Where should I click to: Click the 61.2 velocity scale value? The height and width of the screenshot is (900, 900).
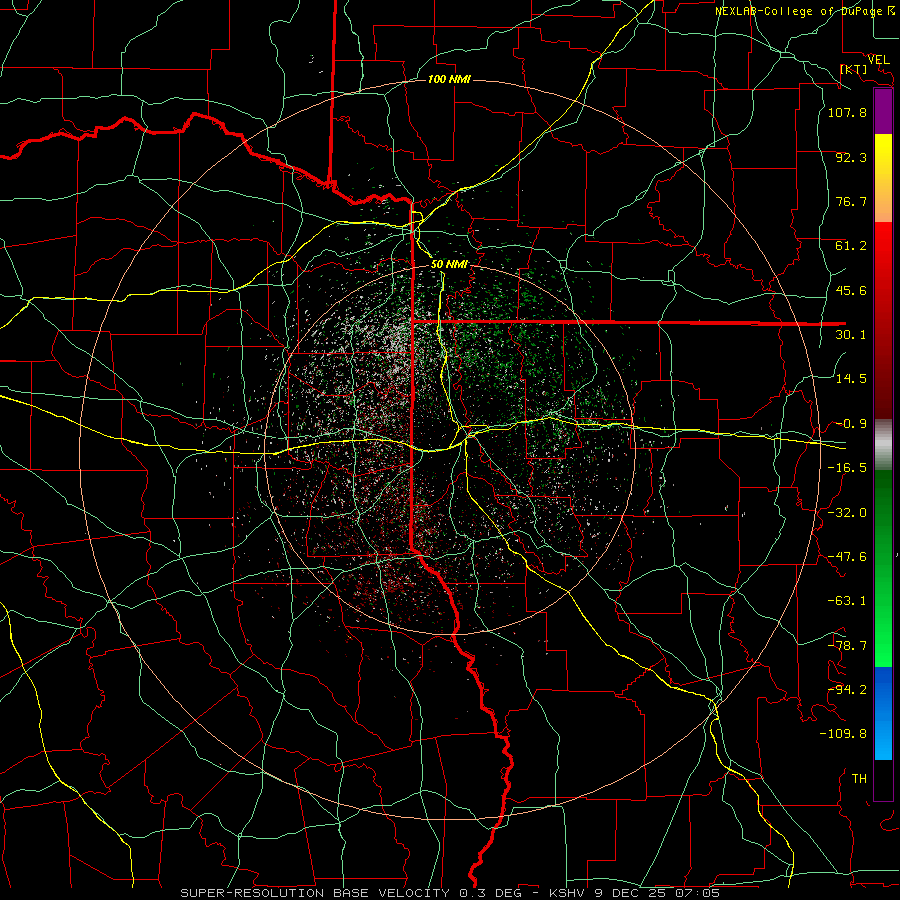click(x=851, y=246)
